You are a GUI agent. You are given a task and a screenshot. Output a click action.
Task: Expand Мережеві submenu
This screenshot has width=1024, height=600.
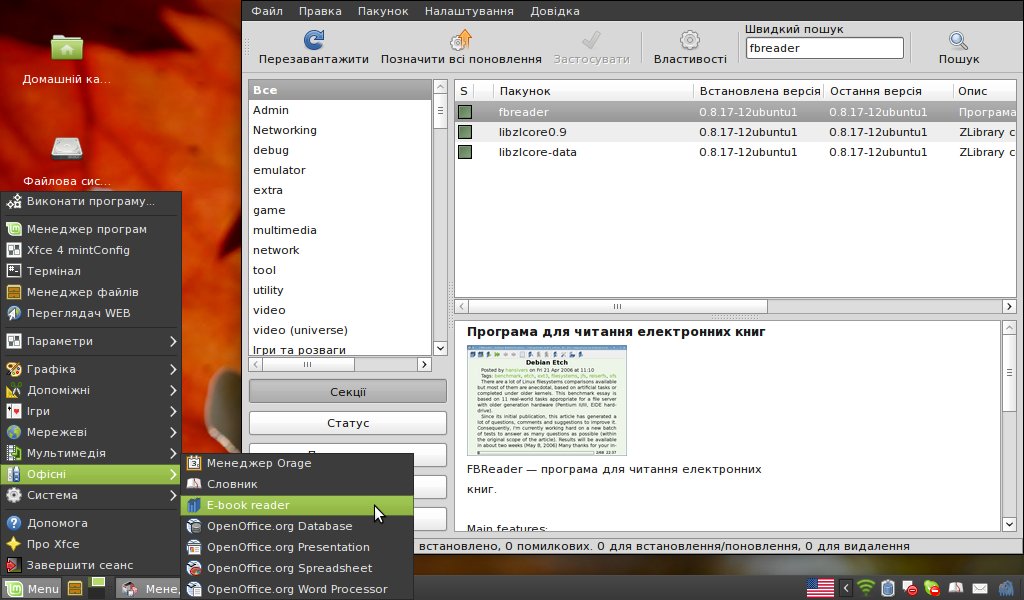91,432
